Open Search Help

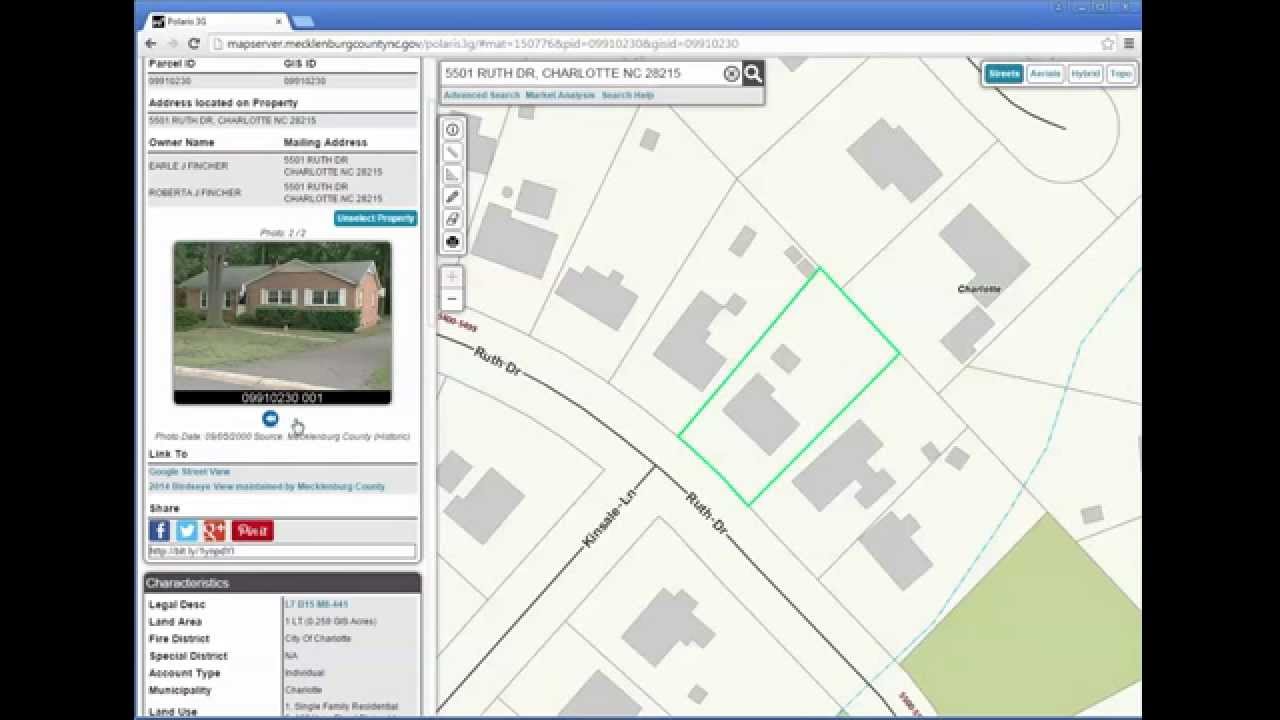[628, 95]
